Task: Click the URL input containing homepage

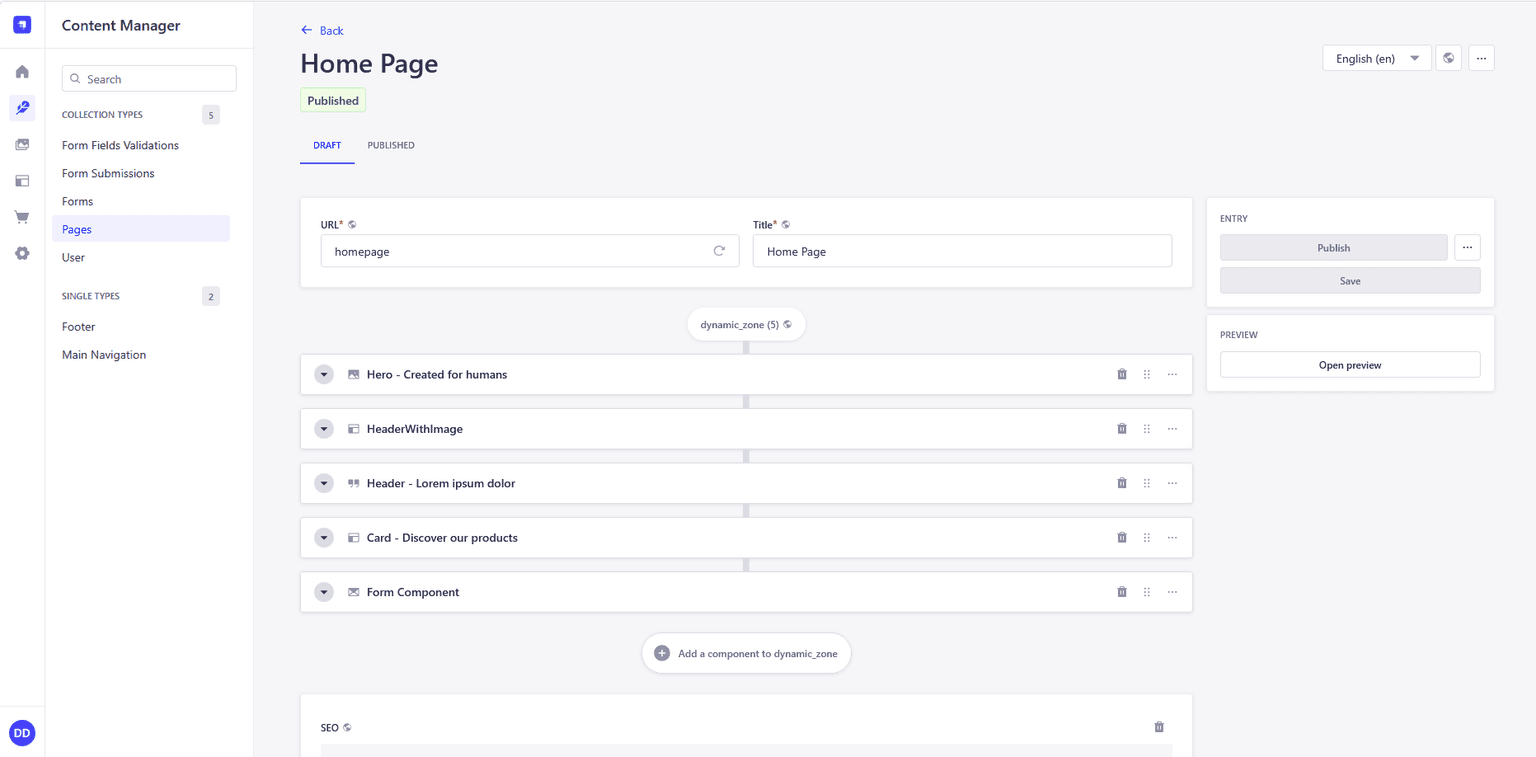Action: pos(530,251)
